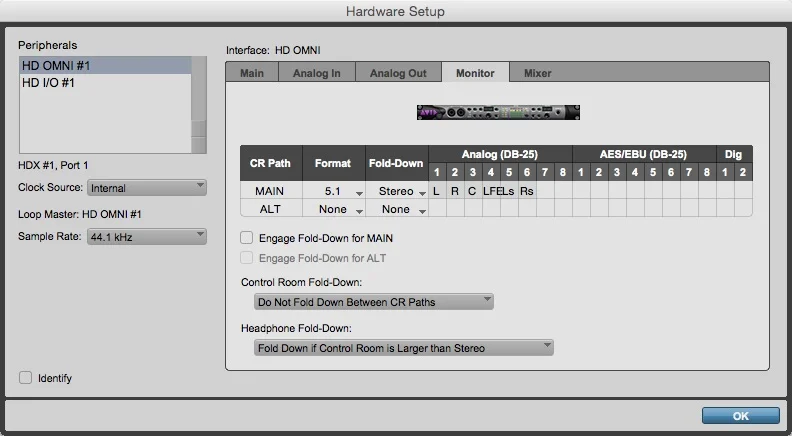Switch to the Analog Out tab

tap(398, 73)
